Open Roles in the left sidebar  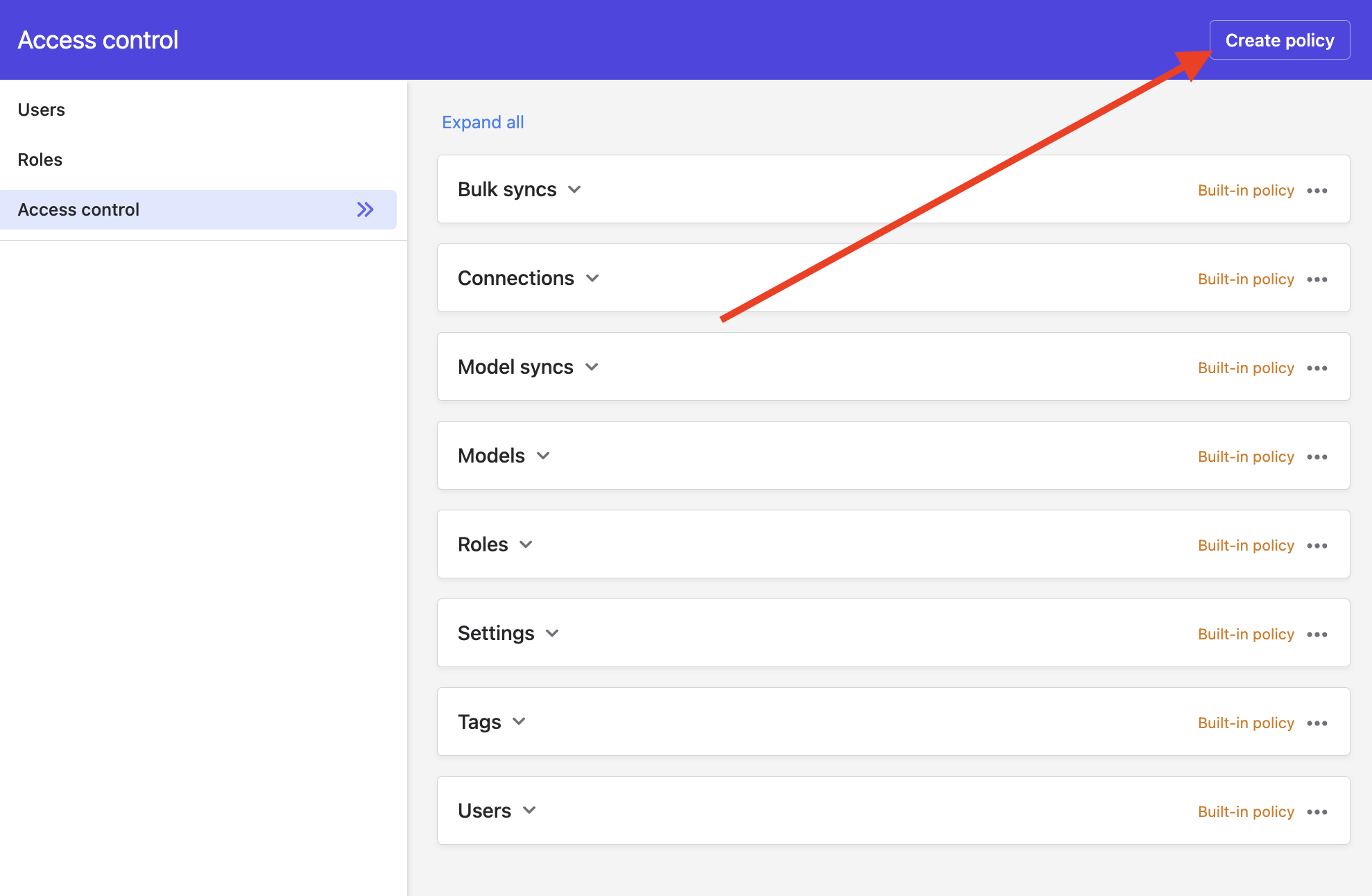coord(40,160)
